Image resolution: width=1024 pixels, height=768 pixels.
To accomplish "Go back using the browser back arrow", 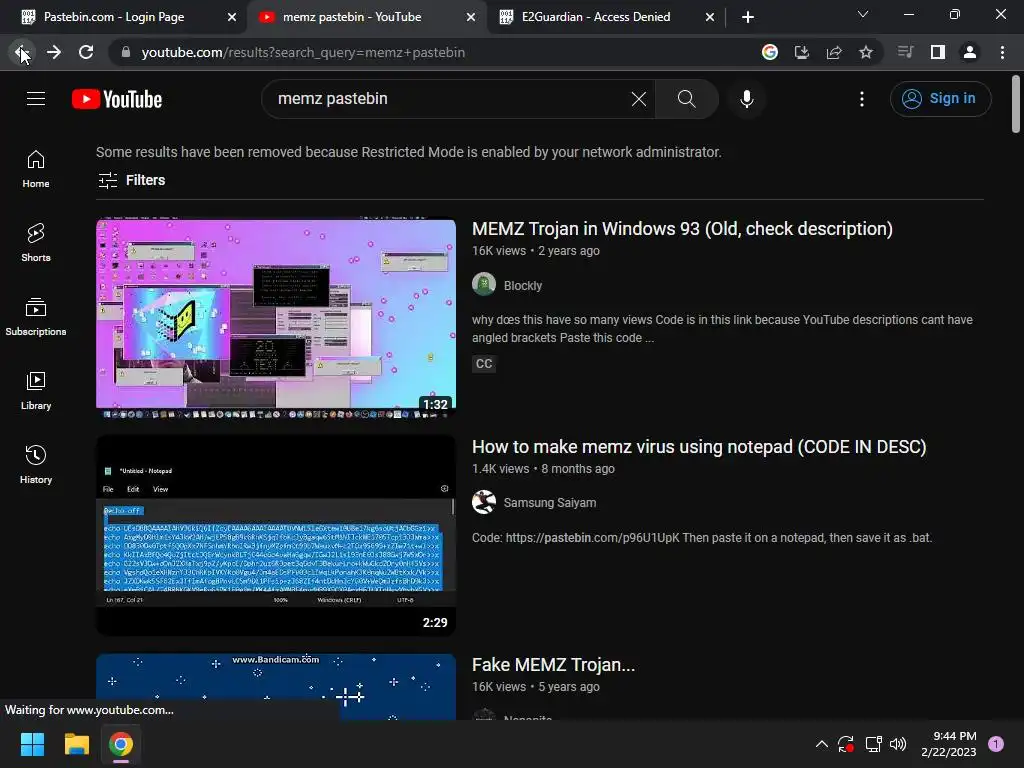I will click(x=21, y=52).
